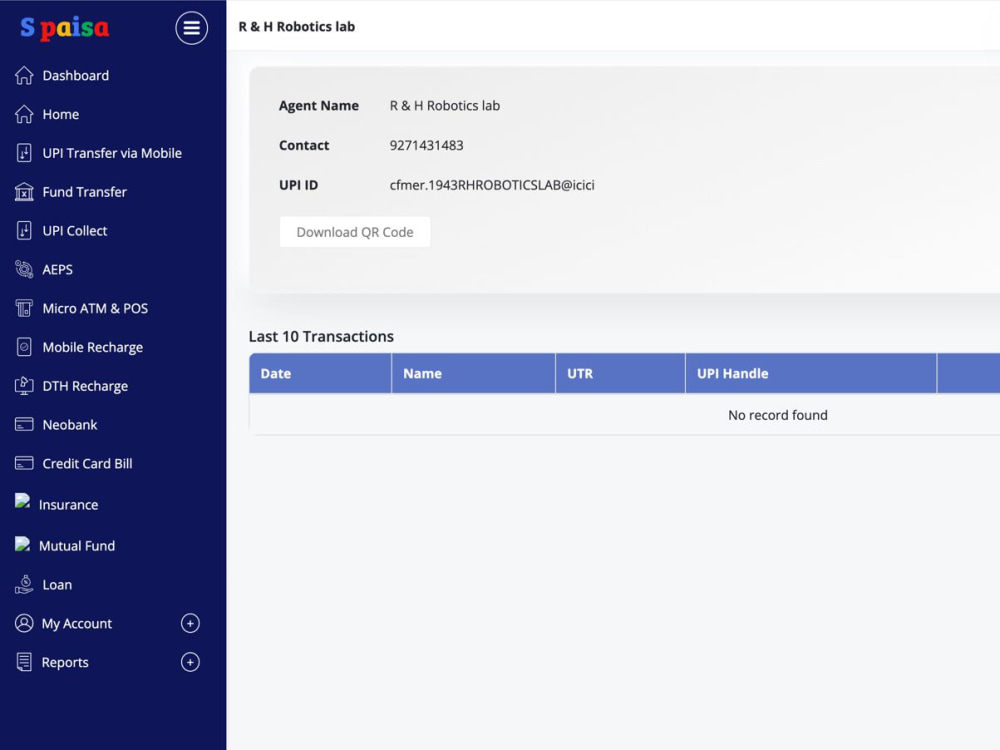Image resolution: width=1000 pixels, height=750 pixels.
Task: Click the Insurance image icon
Action: [x=22, y=501]
